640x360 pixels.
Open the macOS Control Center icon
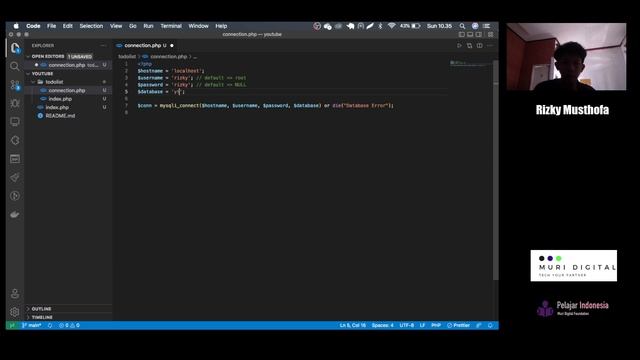pos(487,26)
